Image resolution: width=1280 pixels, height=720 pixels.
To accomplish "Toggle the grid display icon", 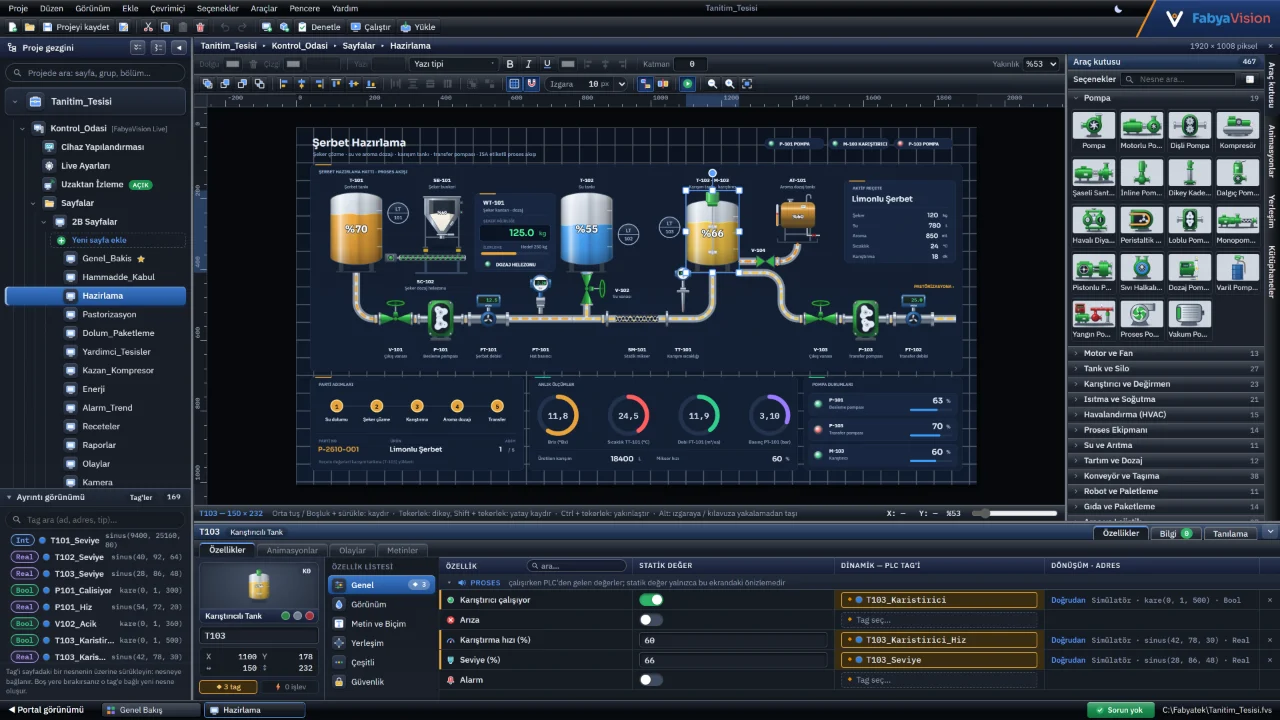I will click(514, 84).
